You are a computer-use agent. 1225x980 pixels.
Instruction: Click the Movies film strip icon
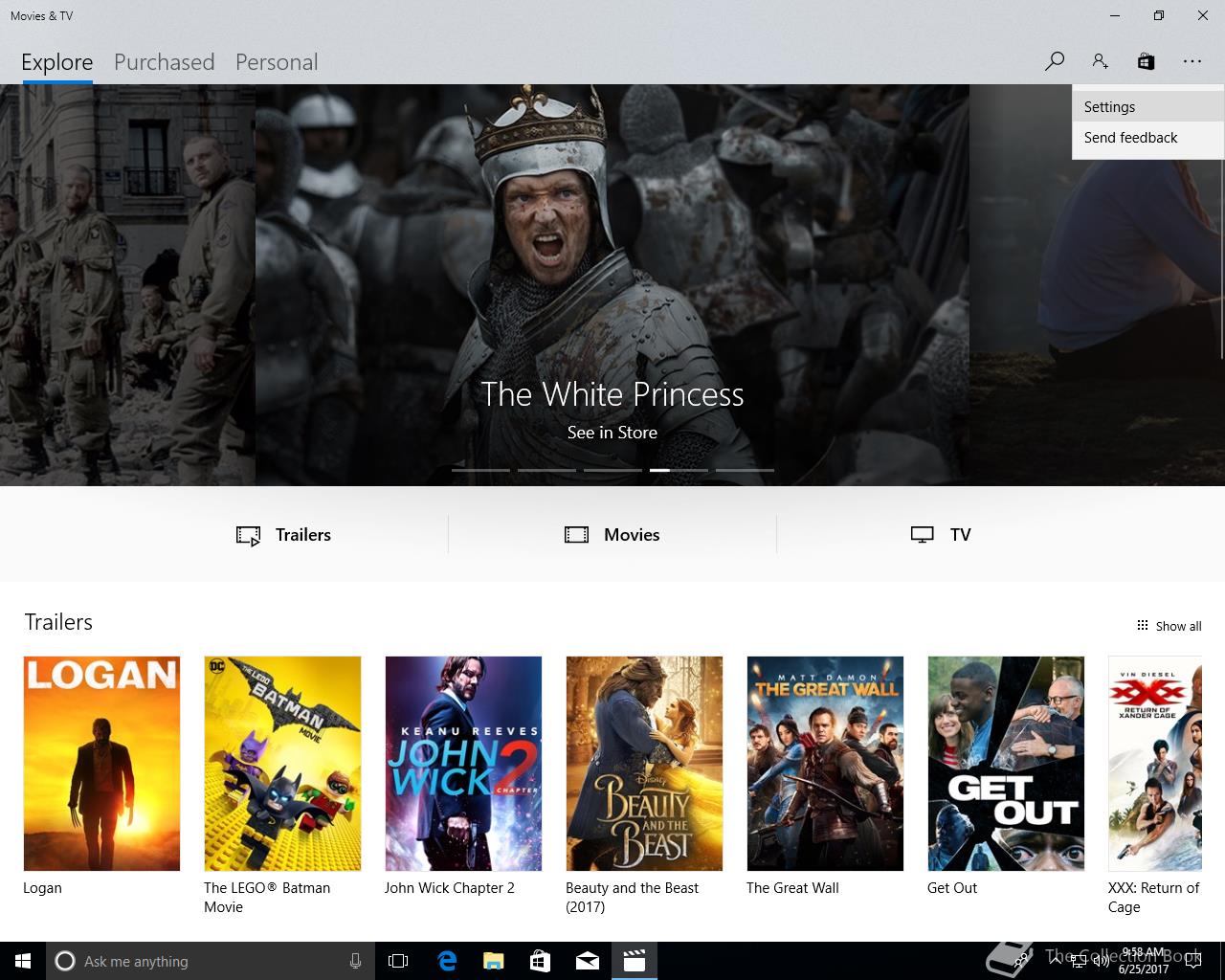(x=576, y=535)
